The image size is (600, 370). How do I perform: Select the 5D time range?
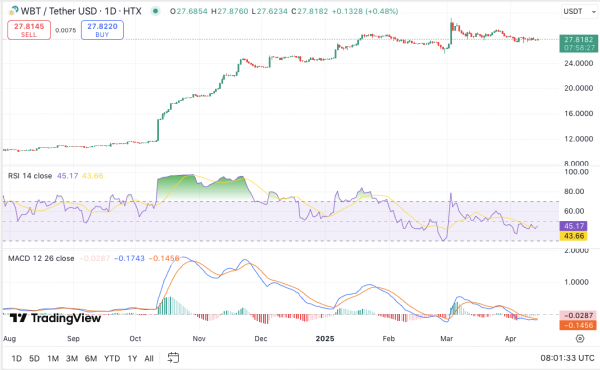coord(34,359)
